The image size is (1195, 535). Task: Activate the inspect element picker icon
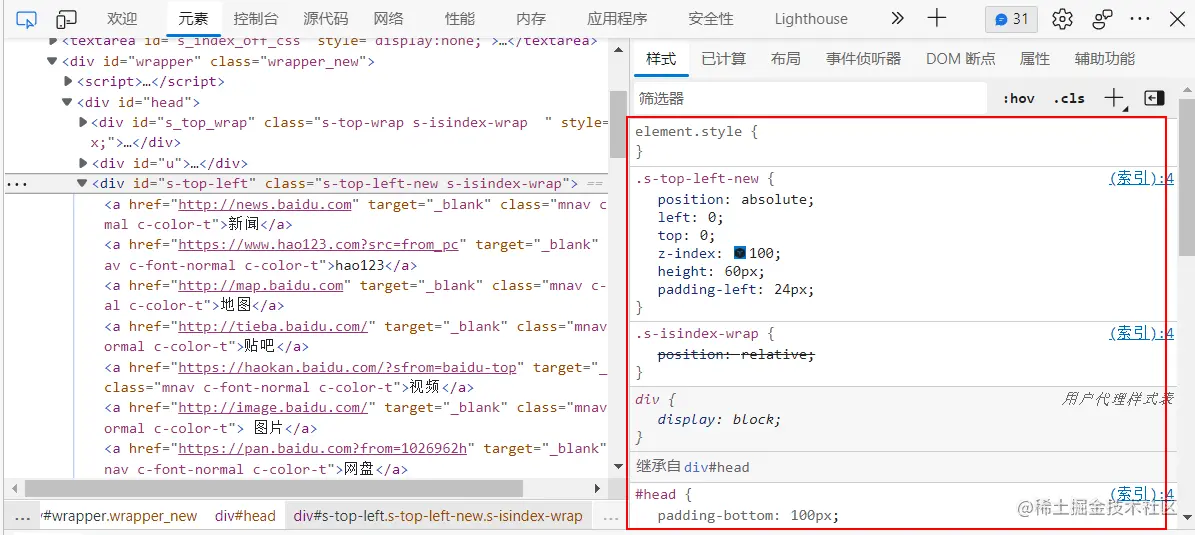click(26, 19)
